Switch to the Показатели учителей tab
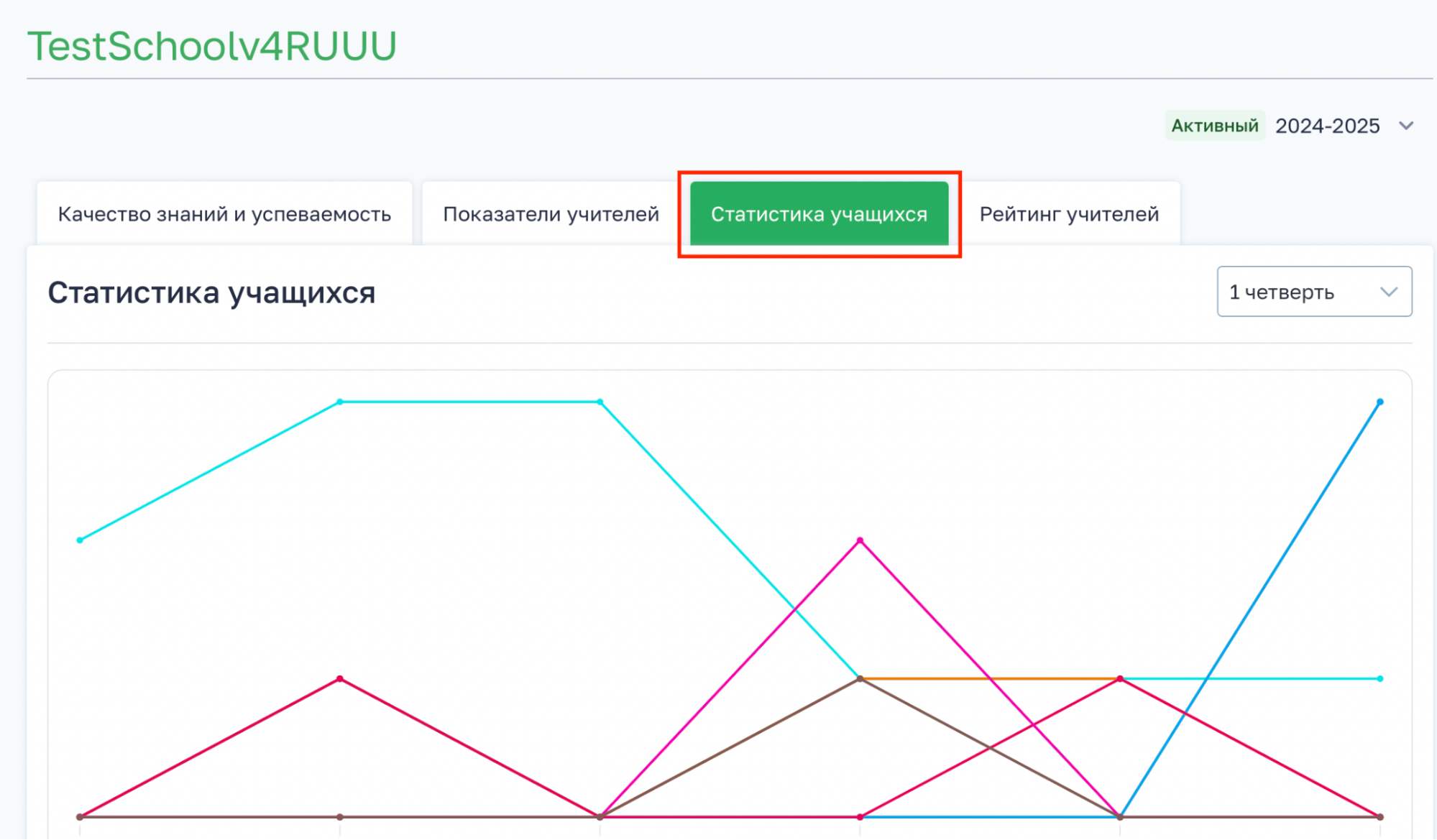The image size is (1437, 840). (551, 214)
